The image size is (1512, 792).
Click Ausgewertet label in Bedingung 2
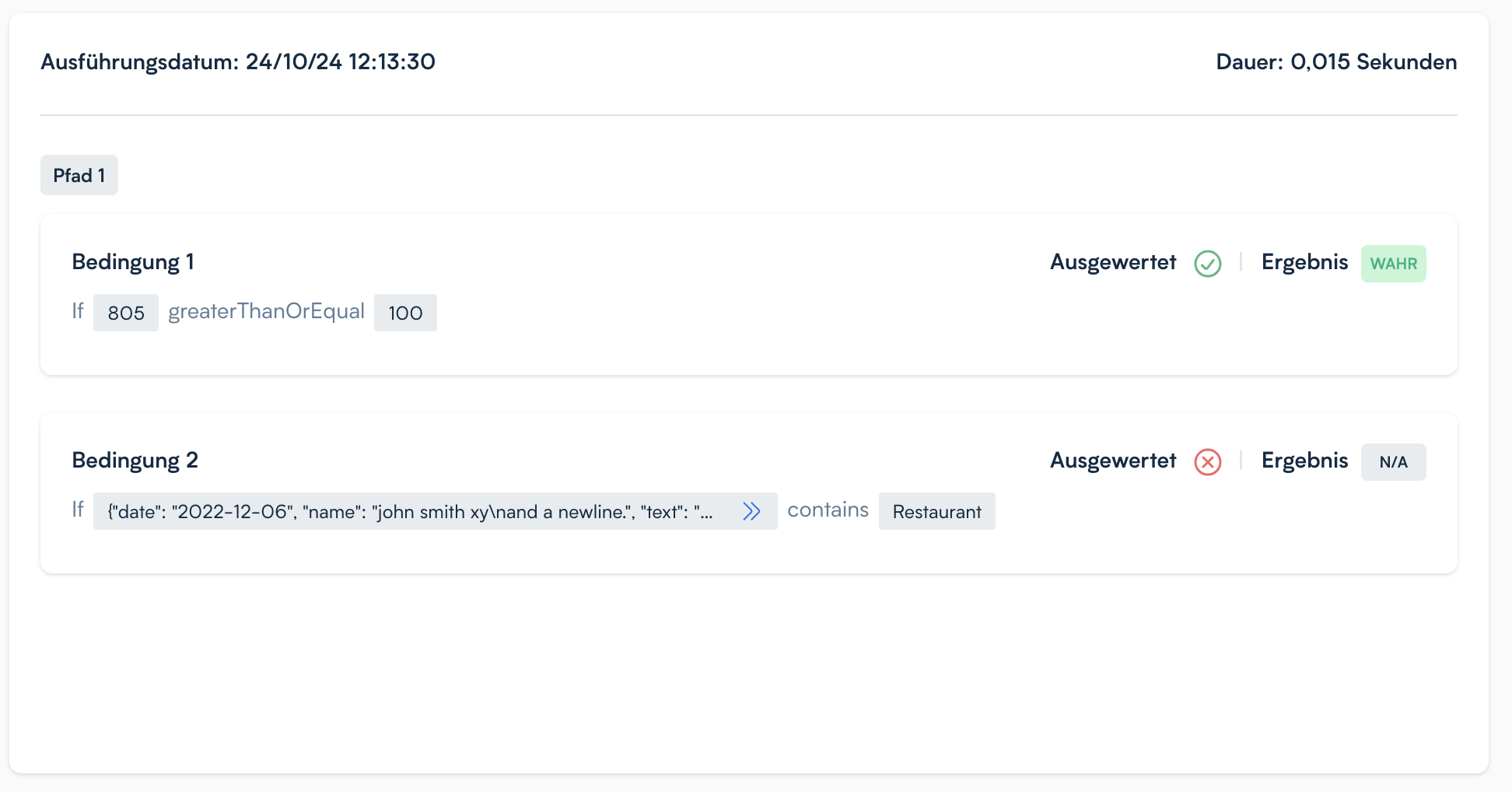click(1113, 461)
